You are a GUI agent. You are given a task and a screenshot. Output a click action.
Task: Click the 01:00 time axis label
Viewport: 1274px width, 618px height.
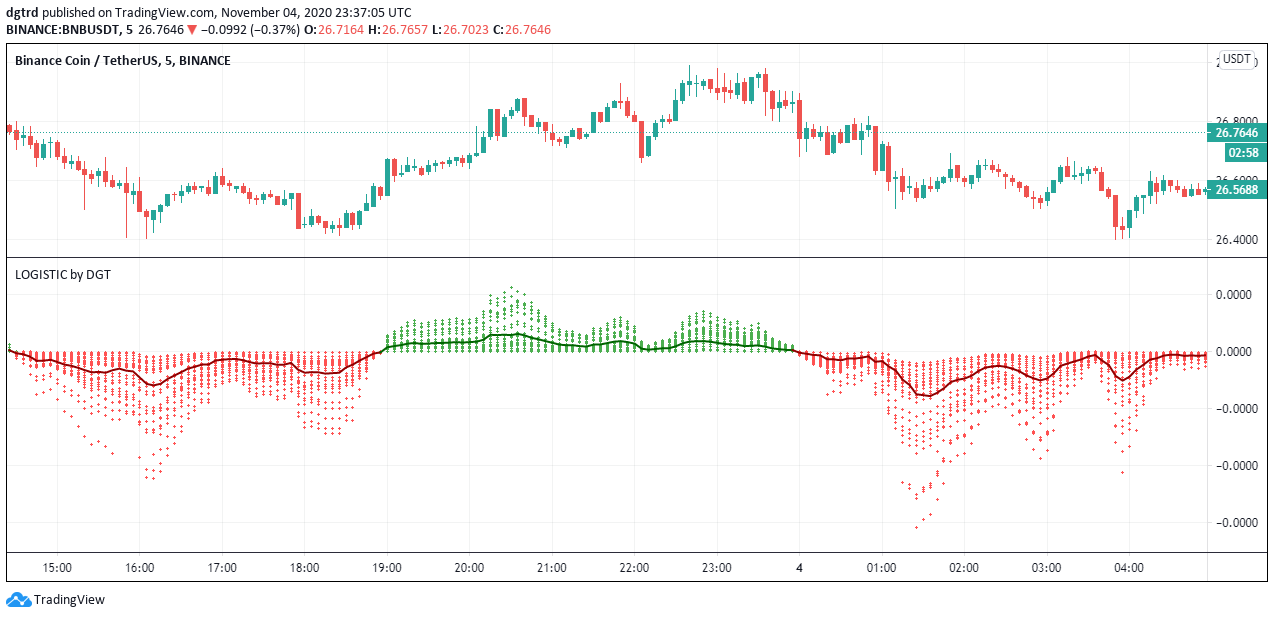point(882,568)
